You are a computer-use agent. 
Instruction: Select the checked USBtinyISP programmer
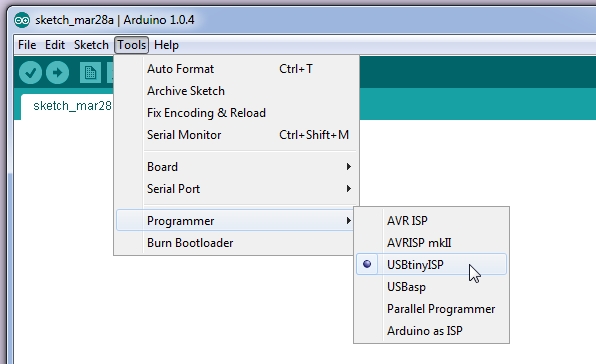[431, 264]
